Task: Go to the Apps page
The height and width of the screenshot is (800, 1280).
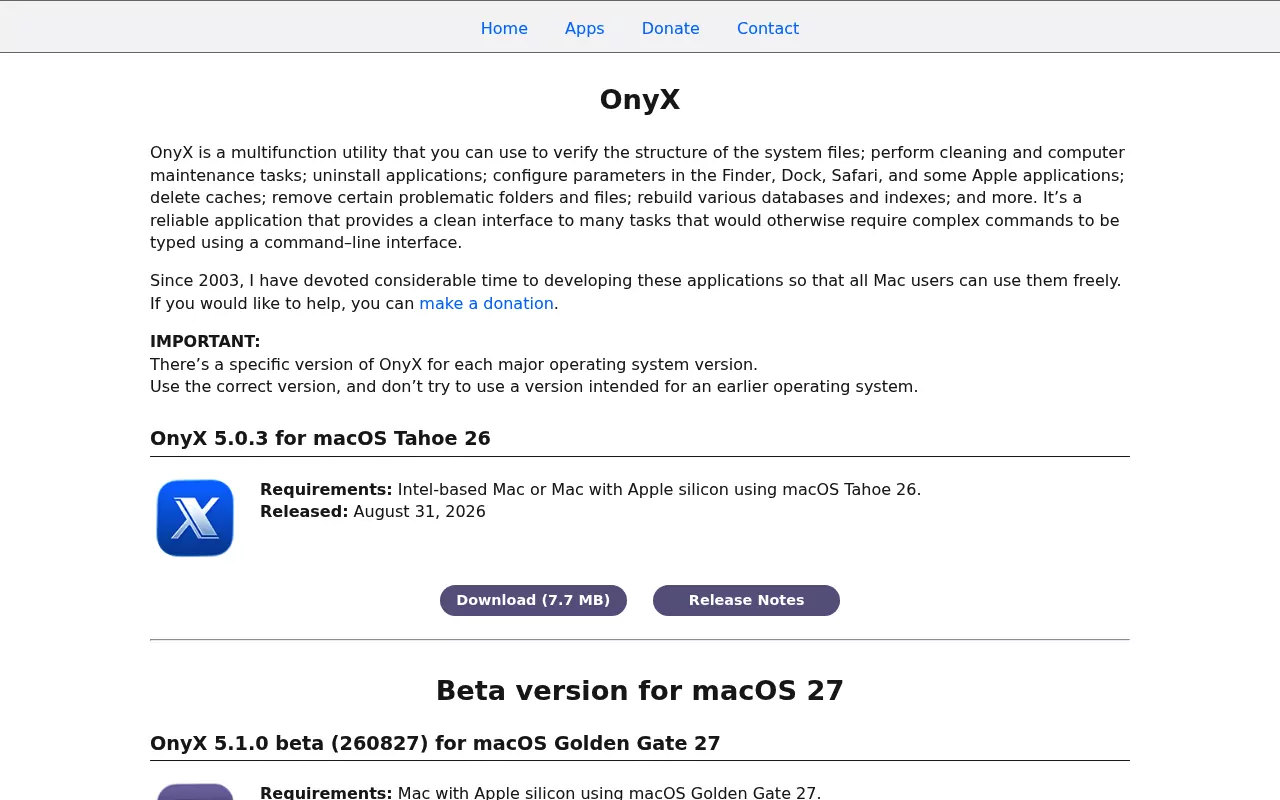Action: click(x=585, y=28)
